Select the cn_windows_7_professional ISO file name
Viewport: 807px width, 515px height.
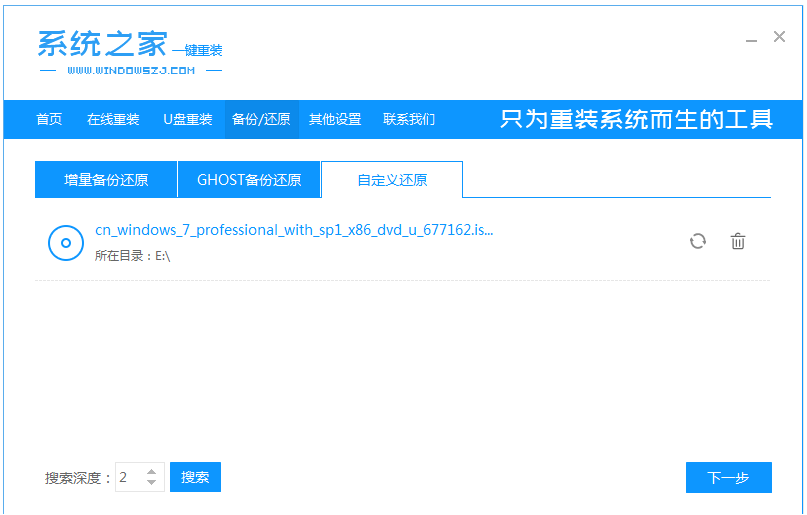pos(294,230)
